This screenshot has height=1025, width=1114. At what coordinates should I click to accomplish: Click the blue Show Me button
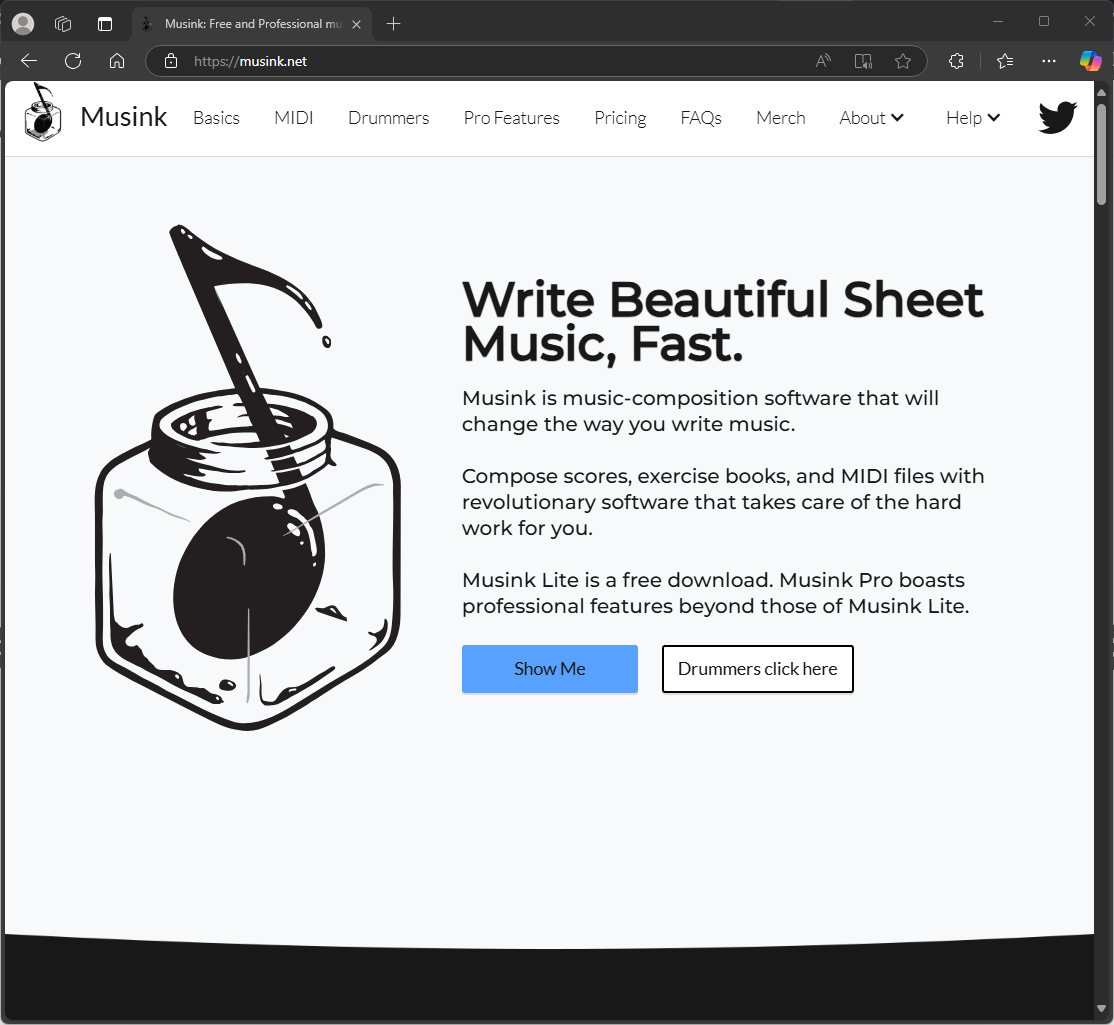pyautogui.click(x=549, y=669)
